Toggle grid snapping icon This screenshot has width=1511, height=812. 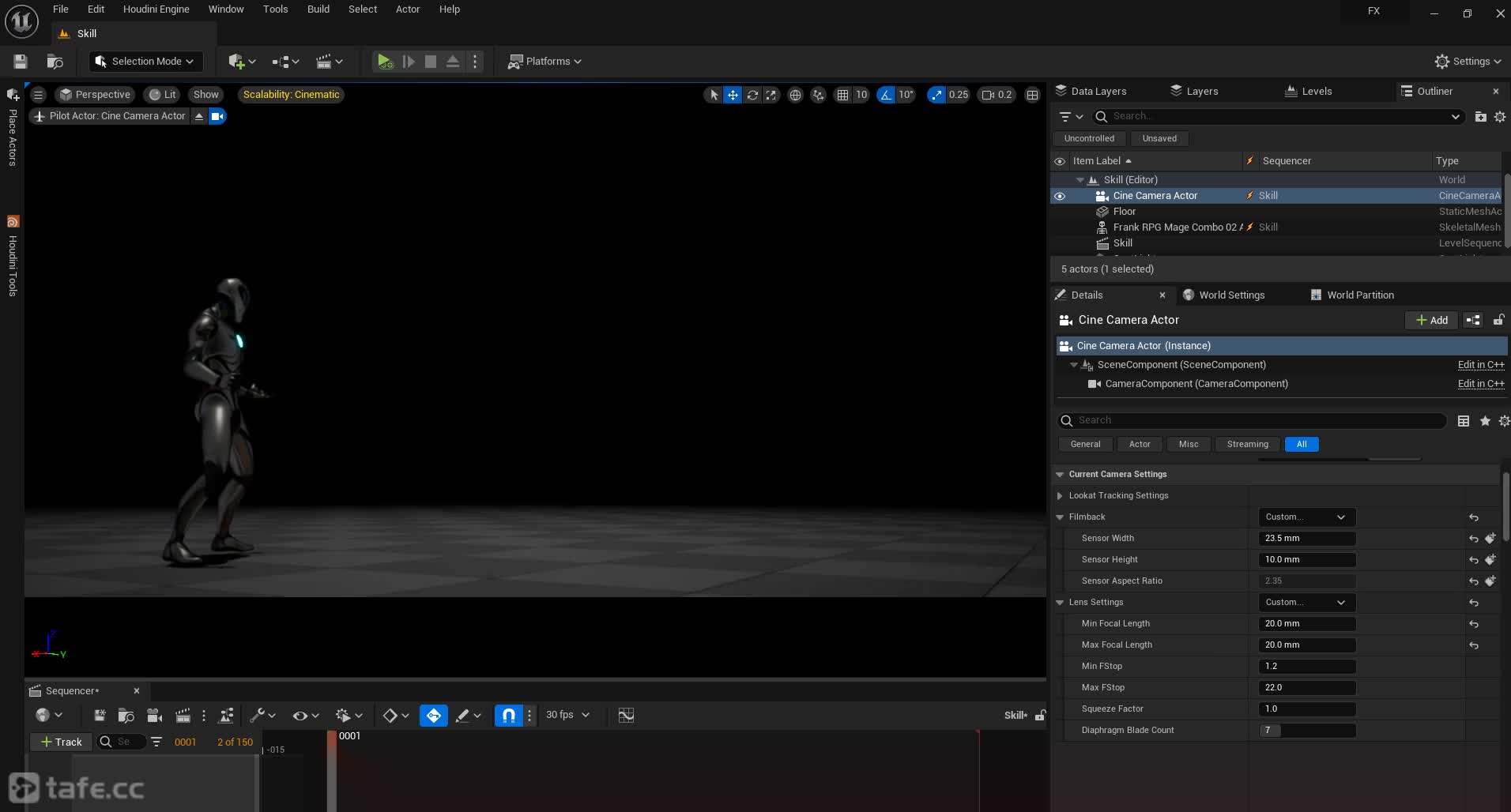842,95
